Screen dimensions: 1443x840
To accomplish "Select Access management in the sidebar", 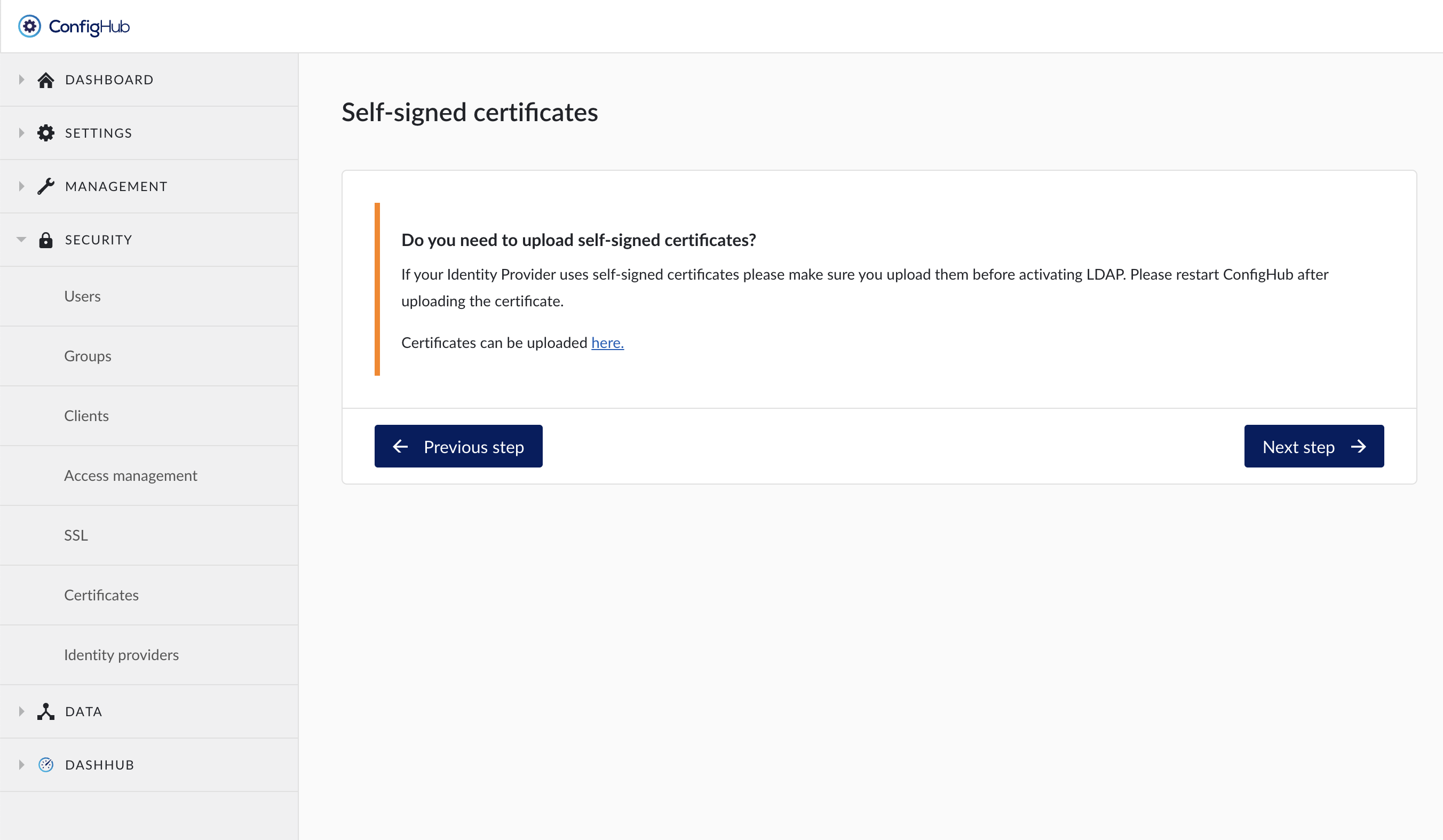I will tap(131, 476).
